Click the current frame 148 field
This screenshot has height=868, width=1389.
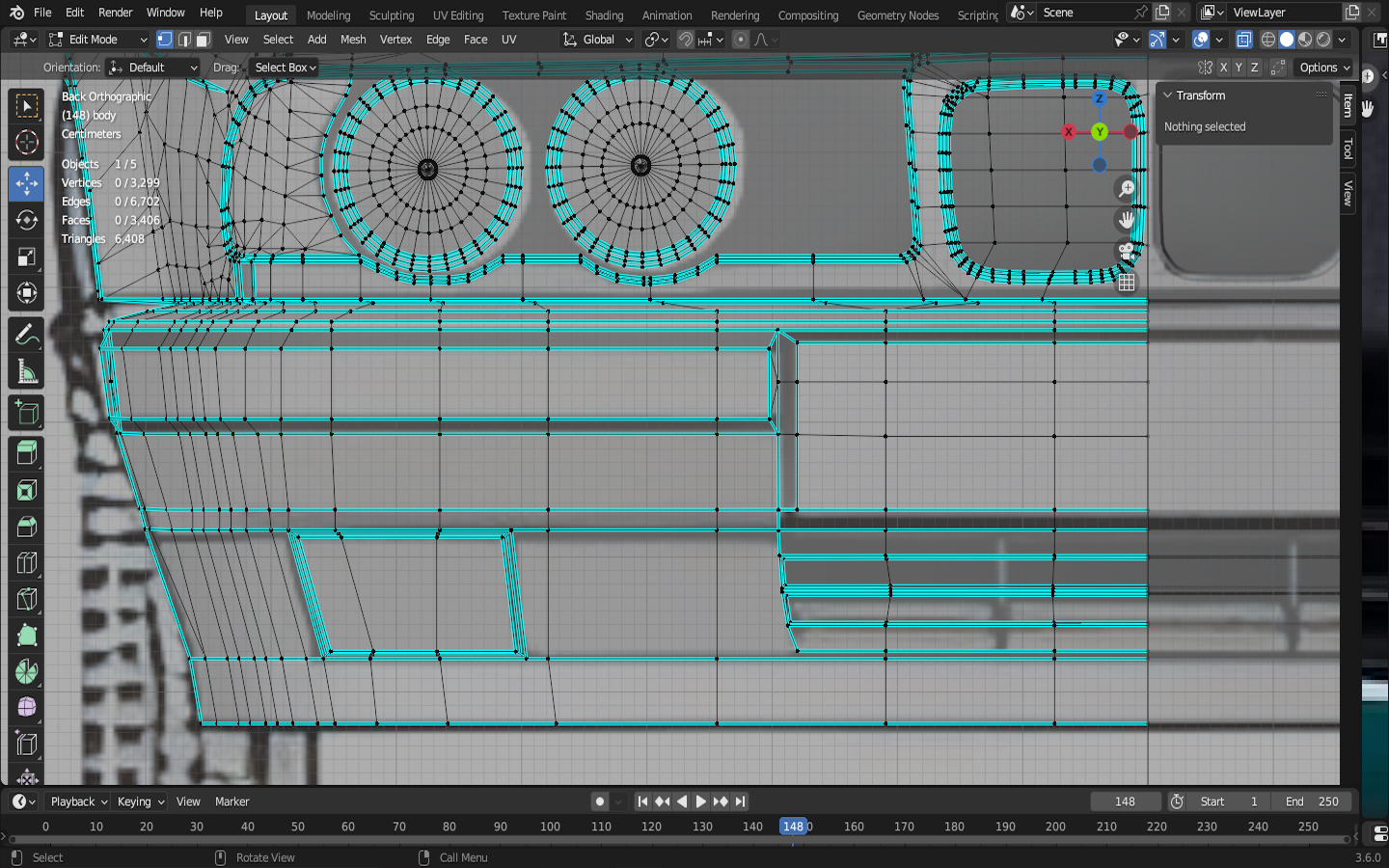pos(1125,801)
